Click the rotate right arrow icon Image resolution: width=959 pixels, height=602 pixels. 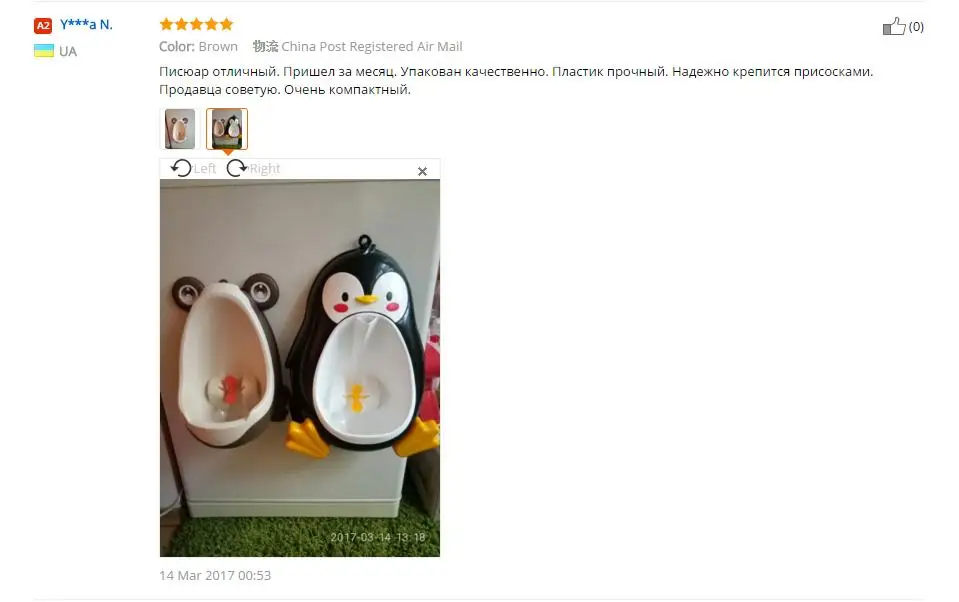[237, 168]
